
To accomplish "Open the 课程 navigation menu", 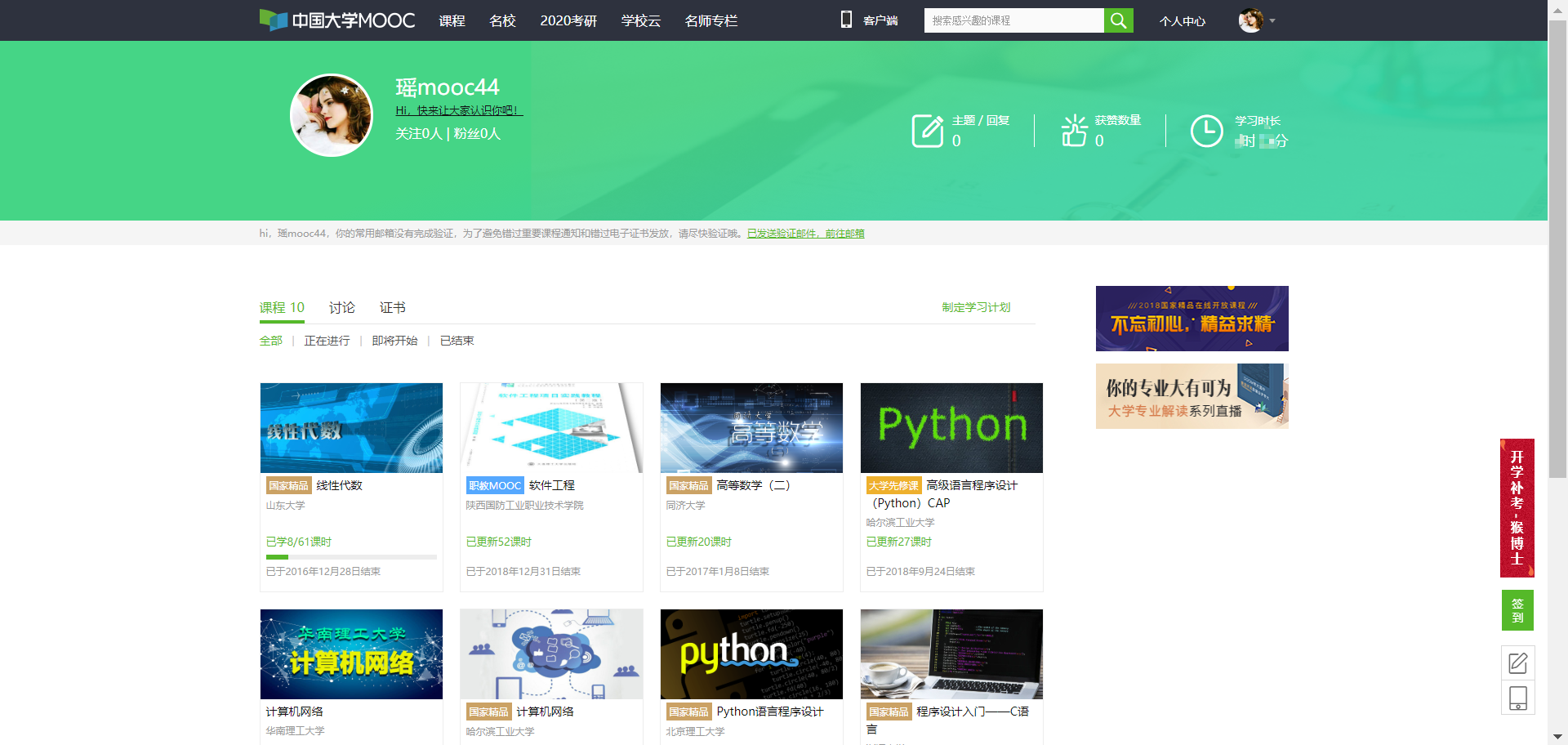I will pos(452,20).
